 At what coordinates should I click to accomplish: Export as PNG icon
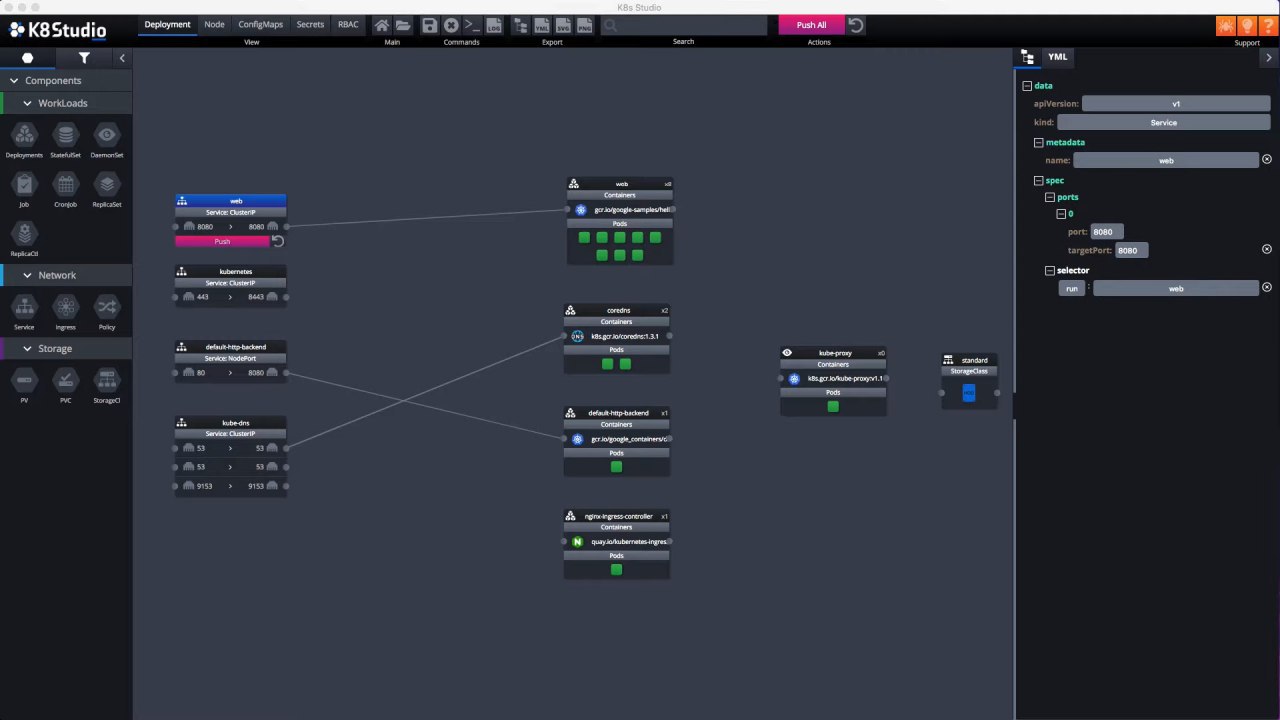(584, 25)
